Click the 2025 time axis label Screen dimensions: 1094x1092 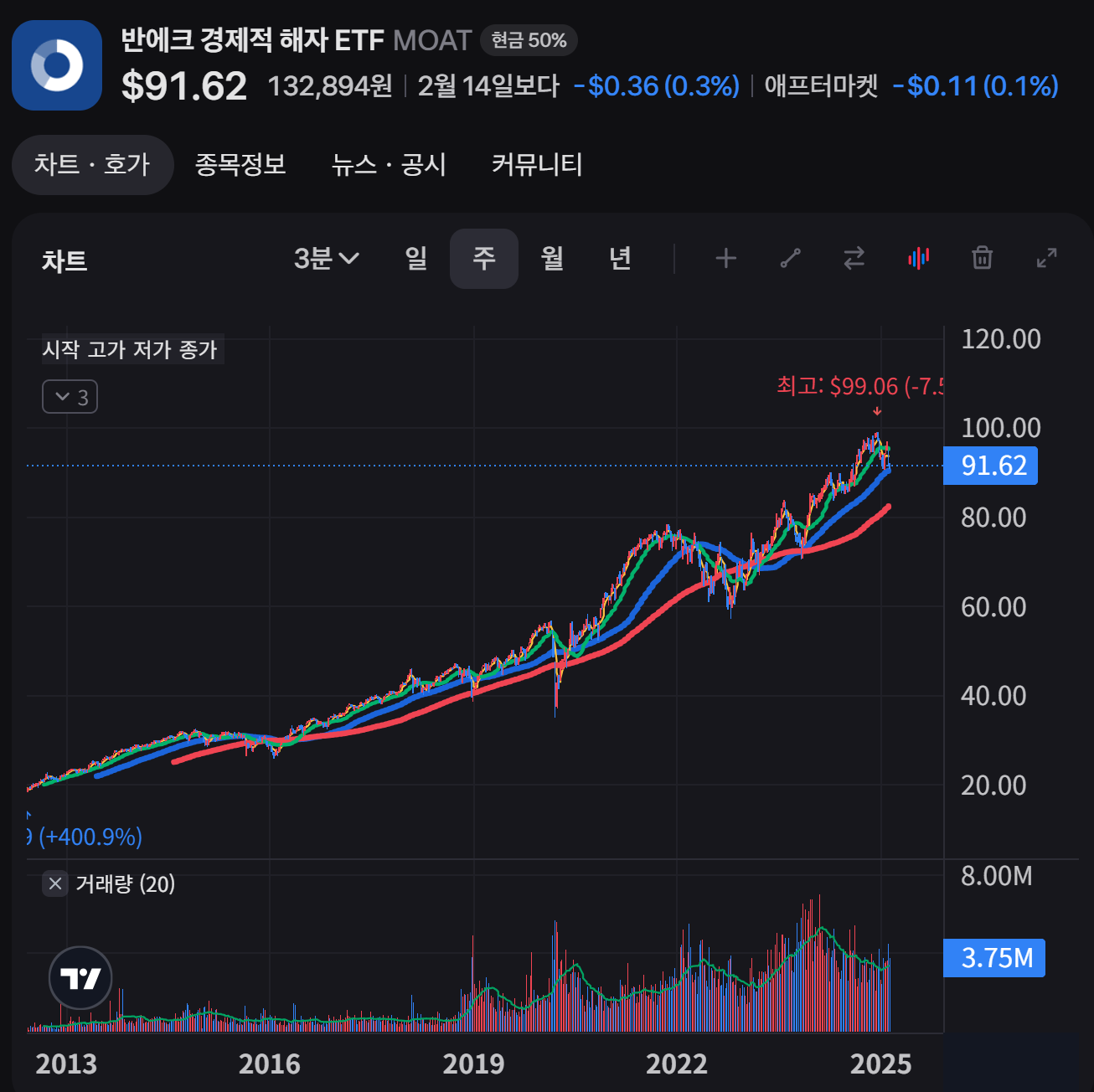pos(880,1064)
